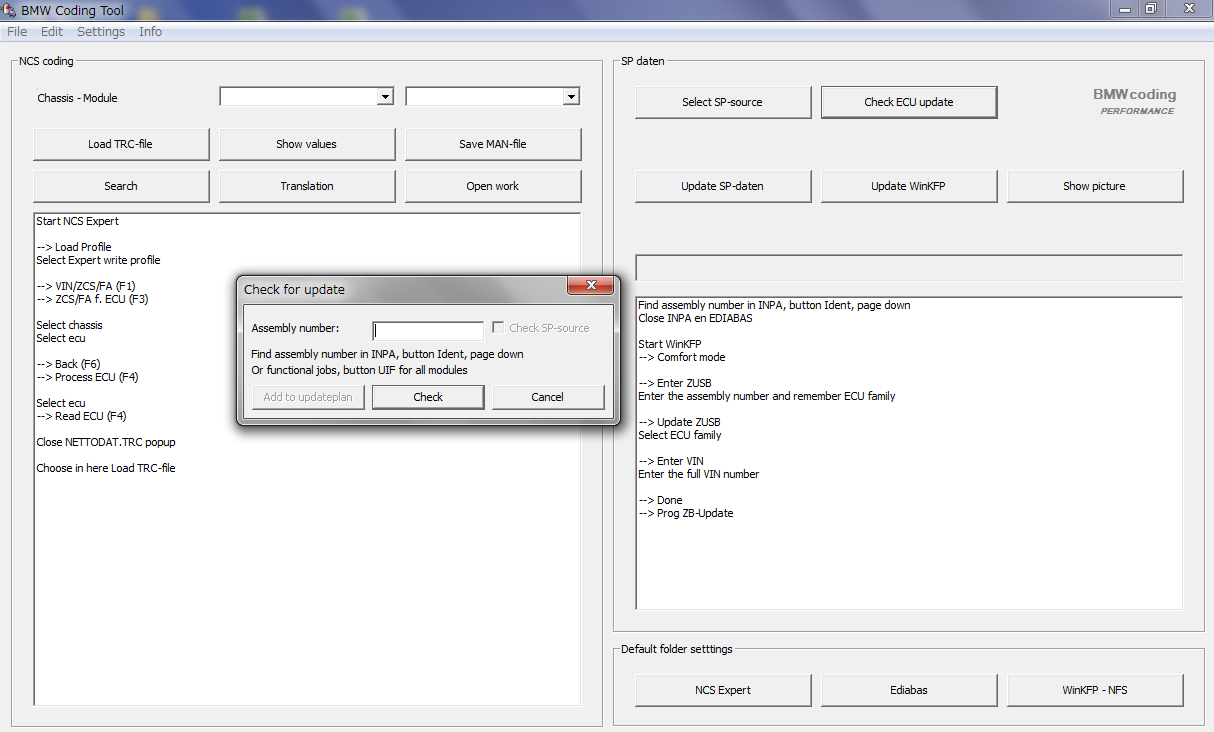Click the BMWcoding Performance logo
Image resolution: width=1214 pixels, height=732 pixels.
pyautogui.click(x=1135, y=101)
